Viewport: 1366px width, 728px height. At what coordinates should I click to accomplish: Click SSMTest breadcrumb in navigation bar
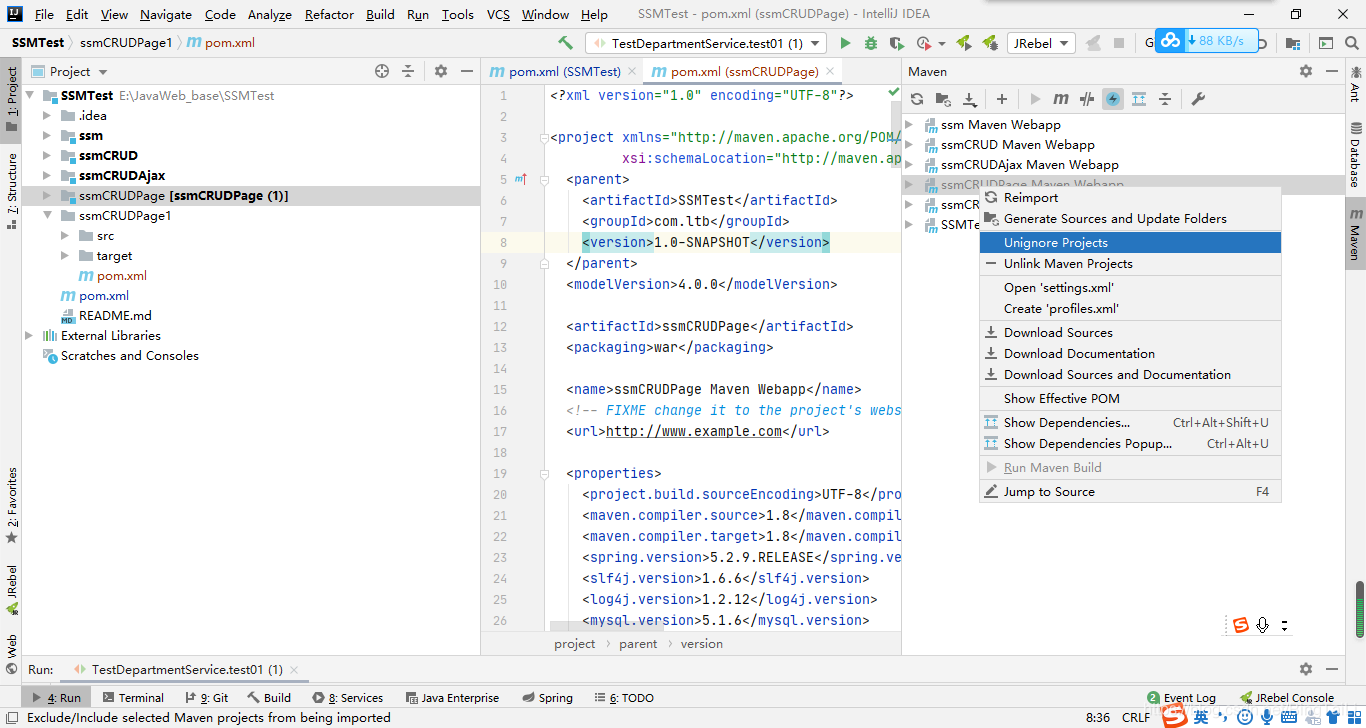click(x=38, y=43)
